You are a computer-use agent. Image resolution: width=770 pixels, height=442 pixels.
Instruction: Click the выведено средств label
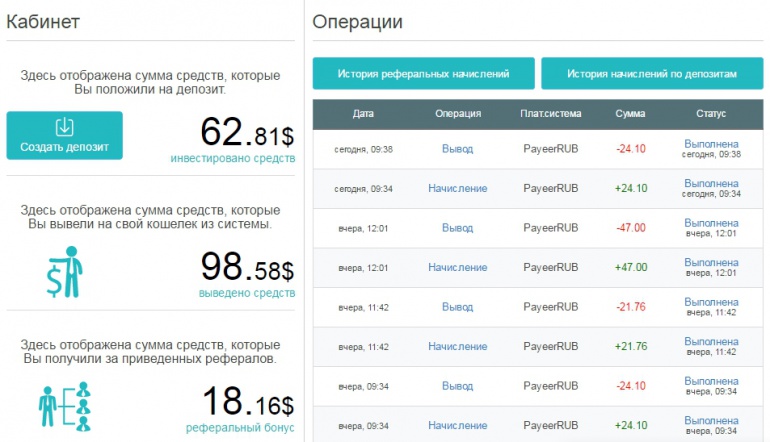(x=245, y=293)
